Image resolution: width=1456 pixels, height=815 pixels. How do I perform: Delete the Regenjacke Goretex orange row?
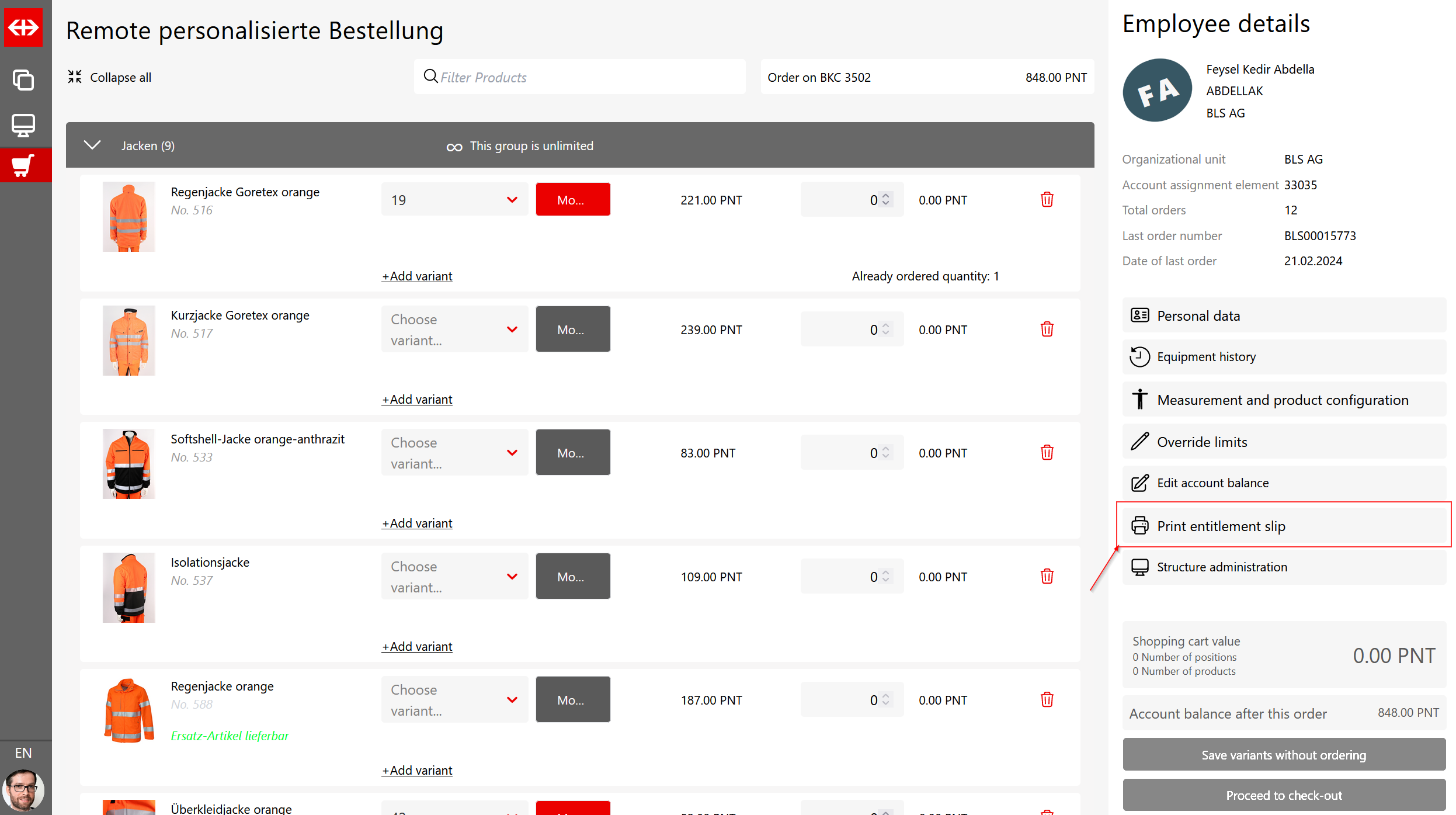(x=1047, y=200)
